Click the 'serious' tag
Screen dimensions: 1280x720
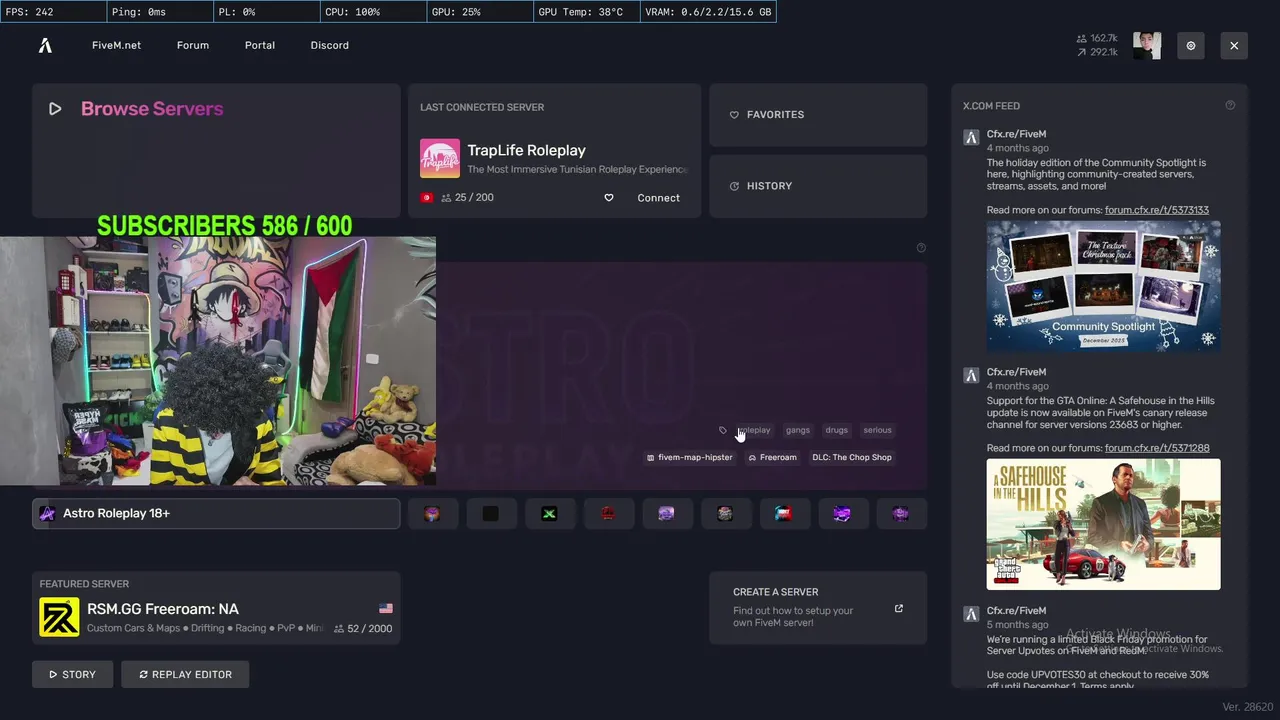click(x=877, y=430)
